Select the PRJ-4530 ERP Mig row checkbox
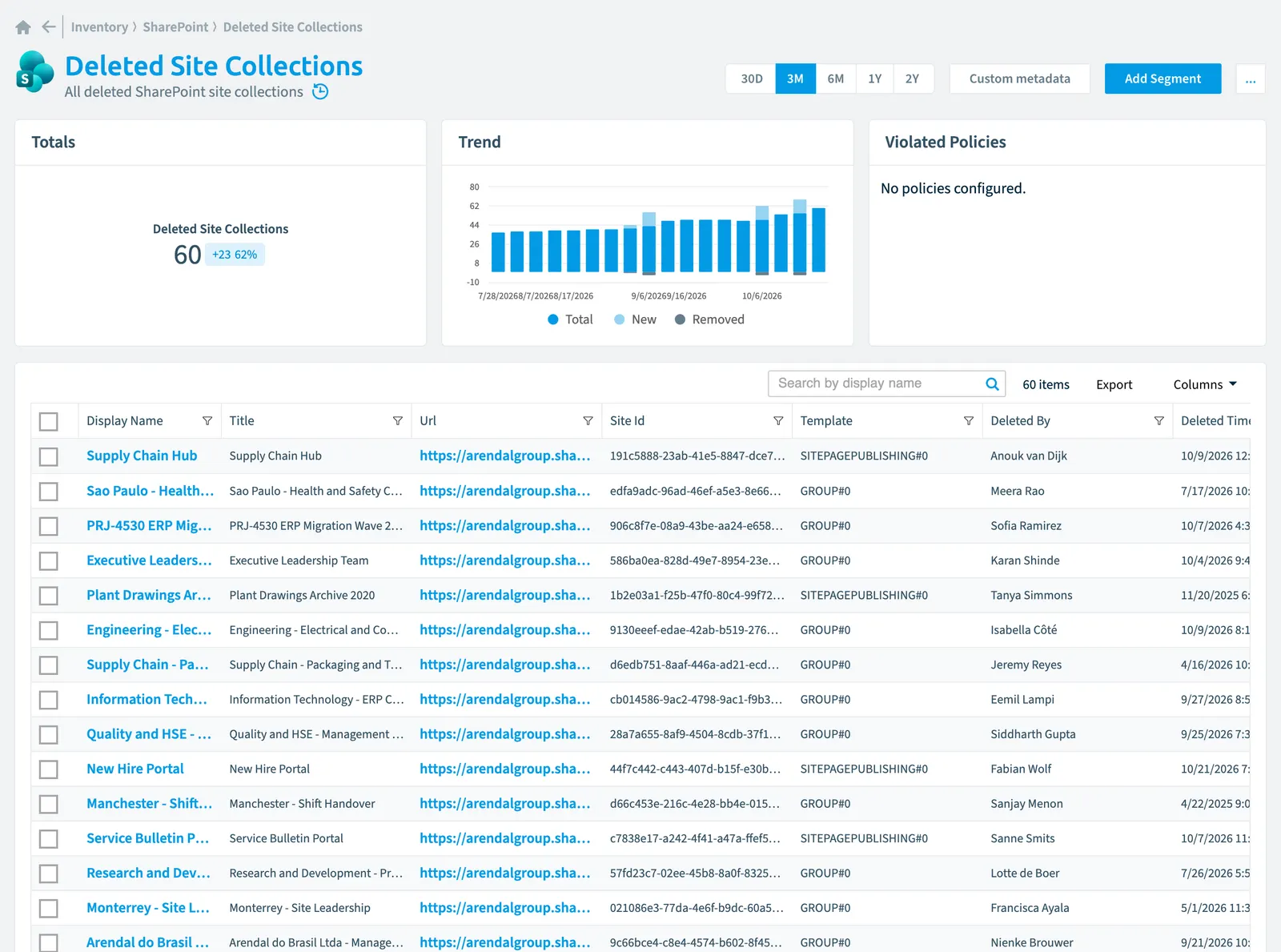The image size is (1281, 952). pyautogui.click(x=49, y=526)
